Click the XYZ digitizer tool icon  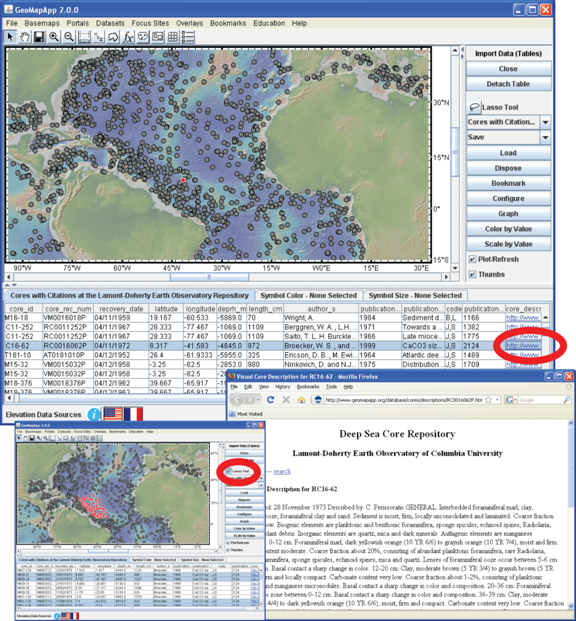[x=98, y=37]
